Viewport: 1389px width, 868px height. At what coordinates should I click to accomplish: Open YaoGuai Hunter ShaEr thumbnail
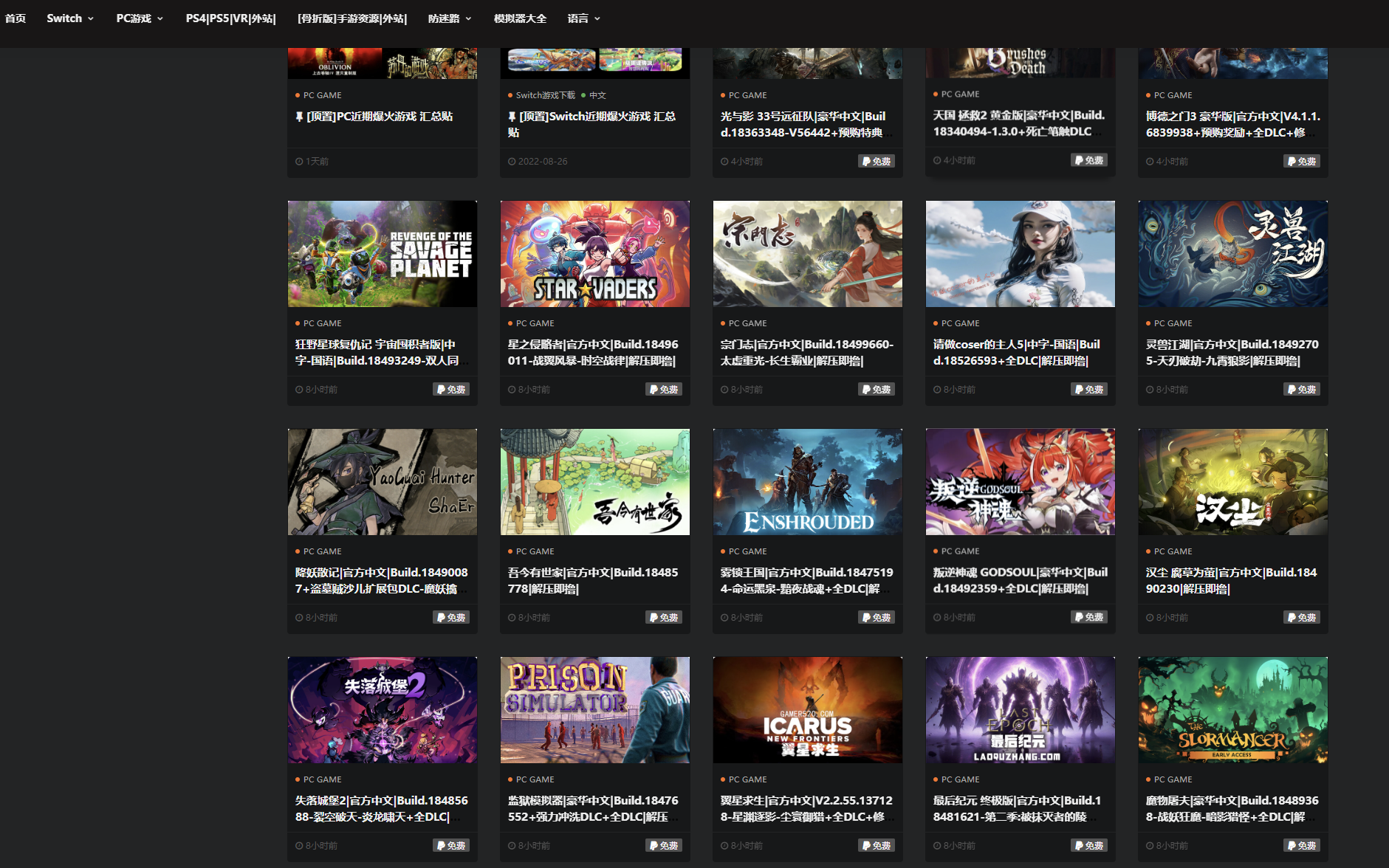click(x=383, y=482)
